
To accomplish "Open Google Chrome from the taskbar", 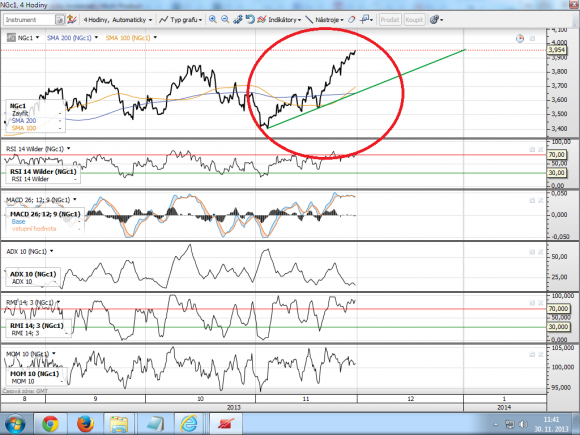I will (x=50, y=424).
